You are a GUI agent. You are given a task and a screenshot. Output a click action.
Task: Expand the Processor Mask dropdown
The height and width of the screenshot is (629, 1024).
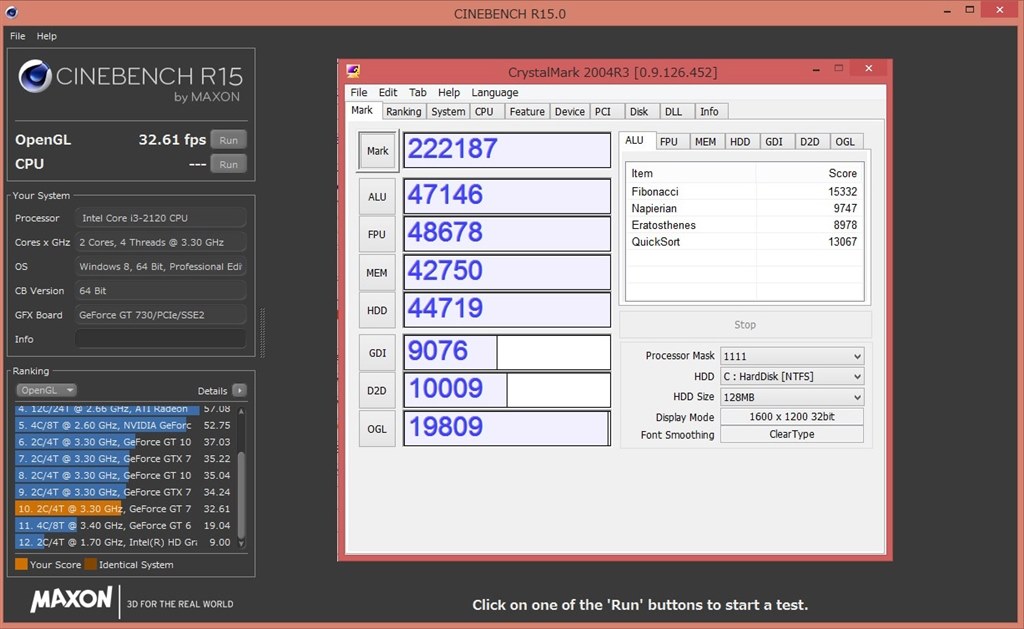pos(792,356)
